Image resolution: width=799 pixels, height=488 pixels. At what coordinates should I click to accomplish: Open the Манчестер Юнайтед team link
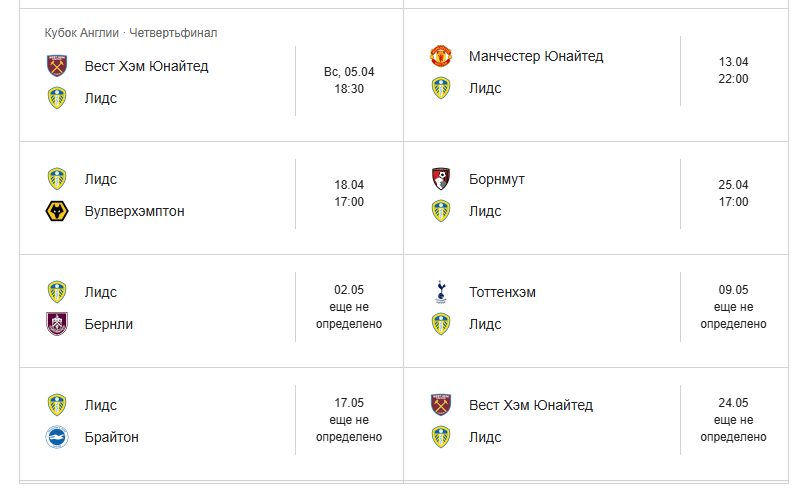(536, 56)
